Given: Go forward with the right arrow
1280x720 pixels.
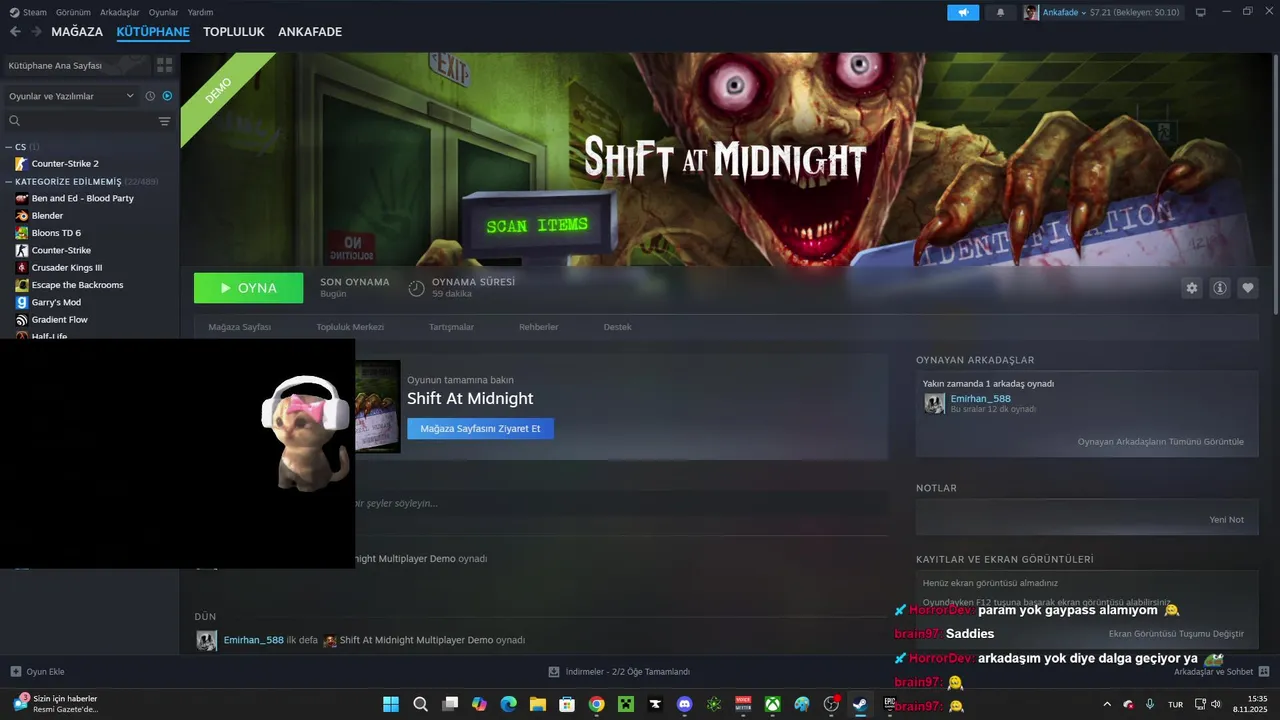Looking at the screenshot, I should [37, 32].
